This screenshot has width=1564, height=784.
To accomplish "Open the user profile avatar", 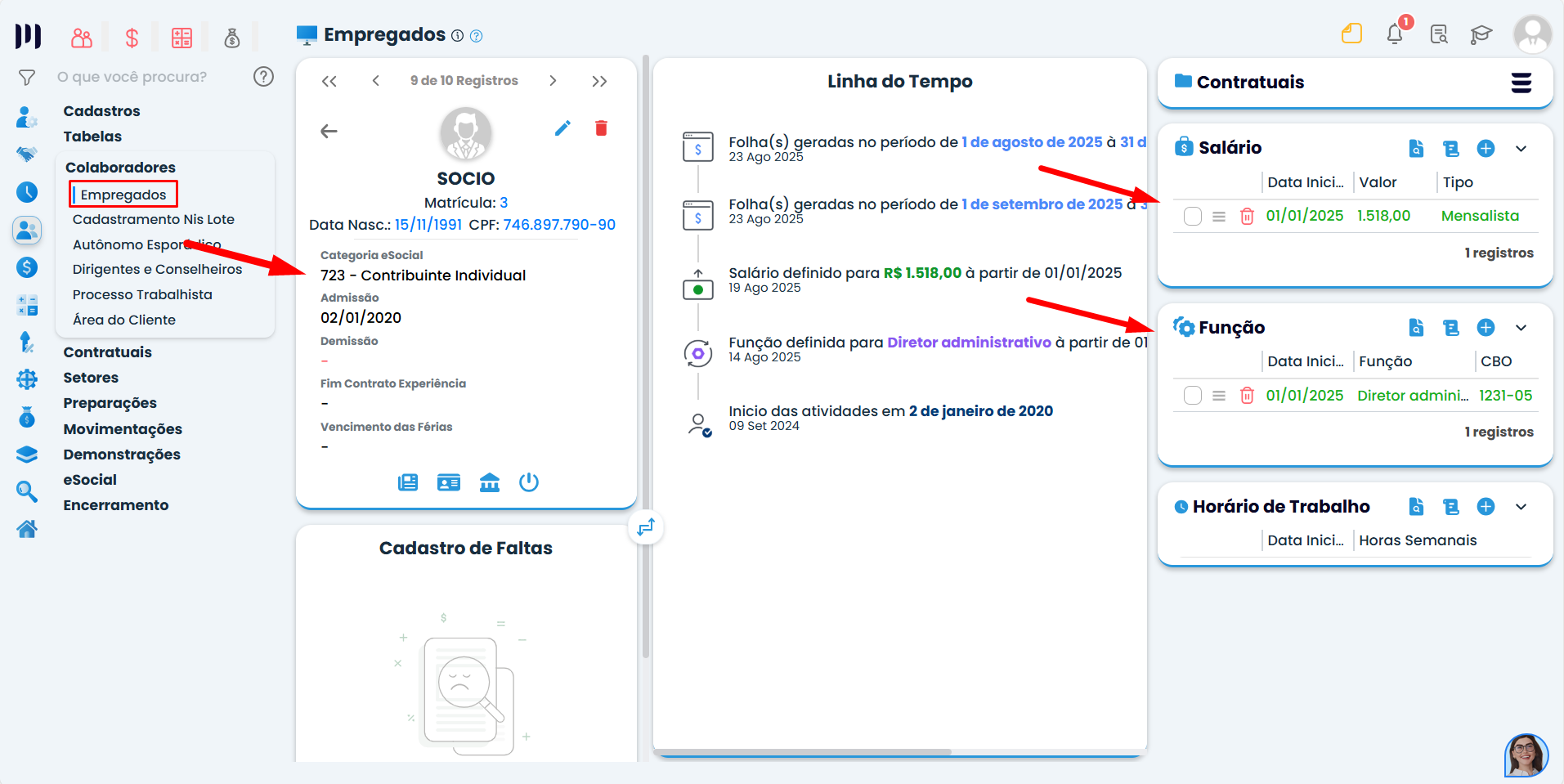I will tap(1532, 34).
